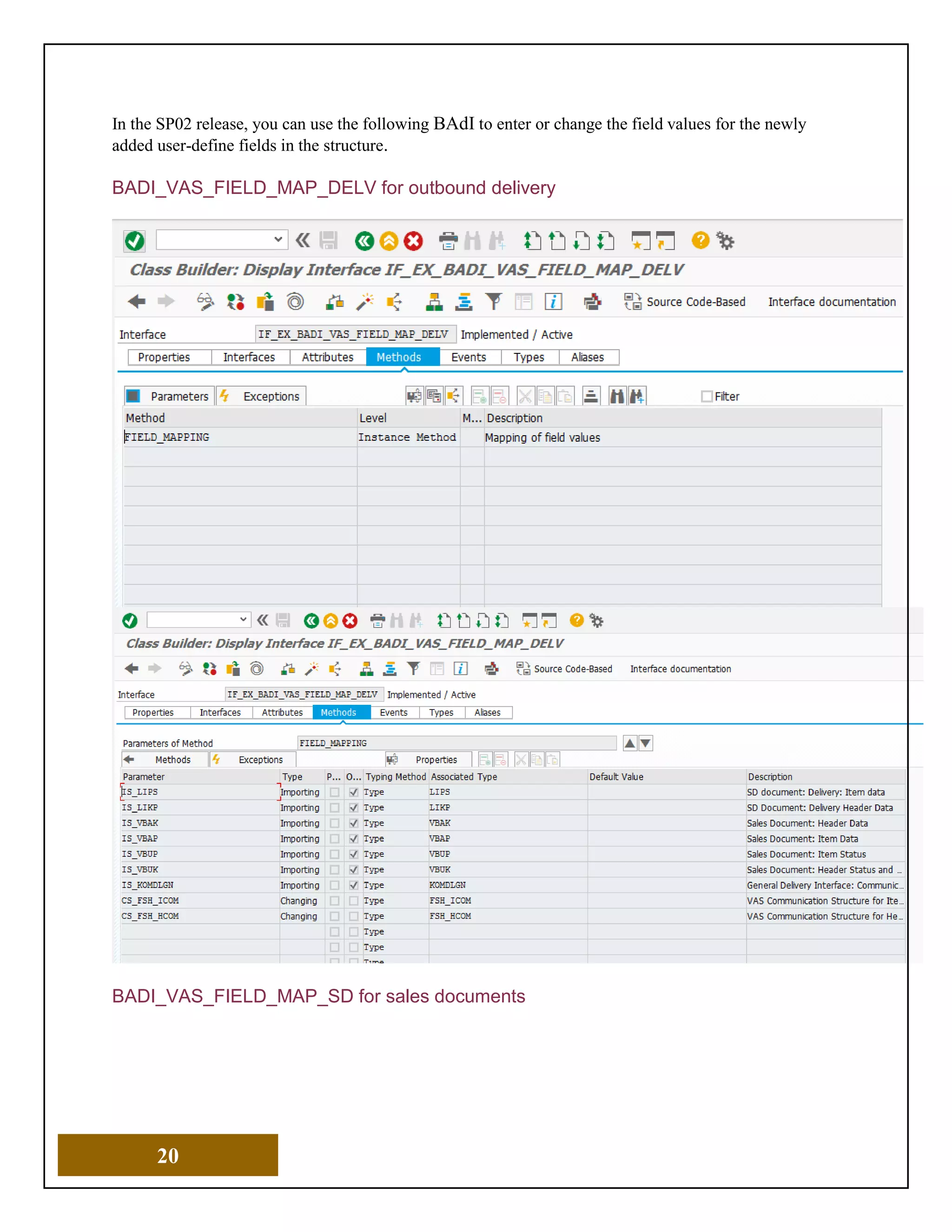
Task: Select the IS_LIPS parameter cell
Action: 200,792
